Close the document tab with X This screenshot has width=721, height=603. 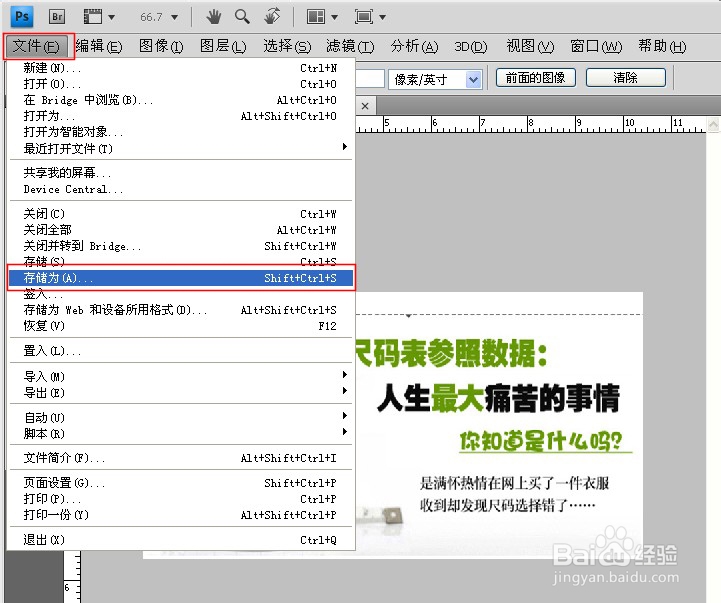coord(365,106)
